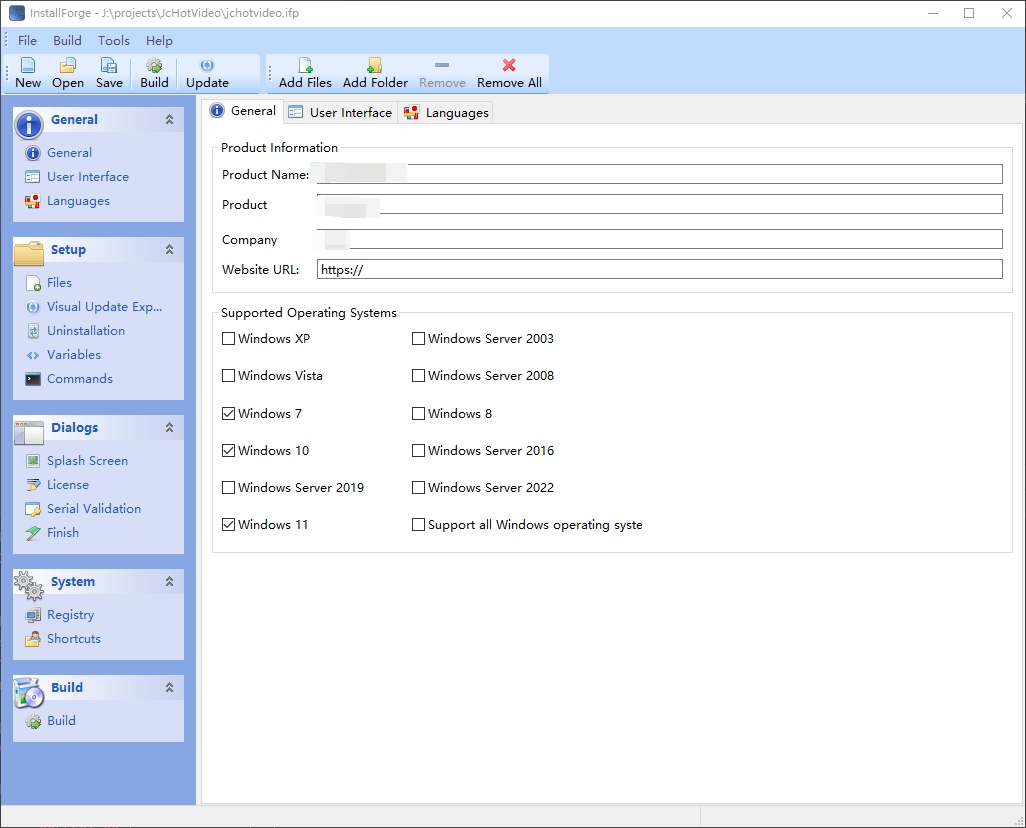This screenshot has height=828, width=1026.
Task: Switch to the Languages tab
Action: pyautogui.click(x=446, y=113)
